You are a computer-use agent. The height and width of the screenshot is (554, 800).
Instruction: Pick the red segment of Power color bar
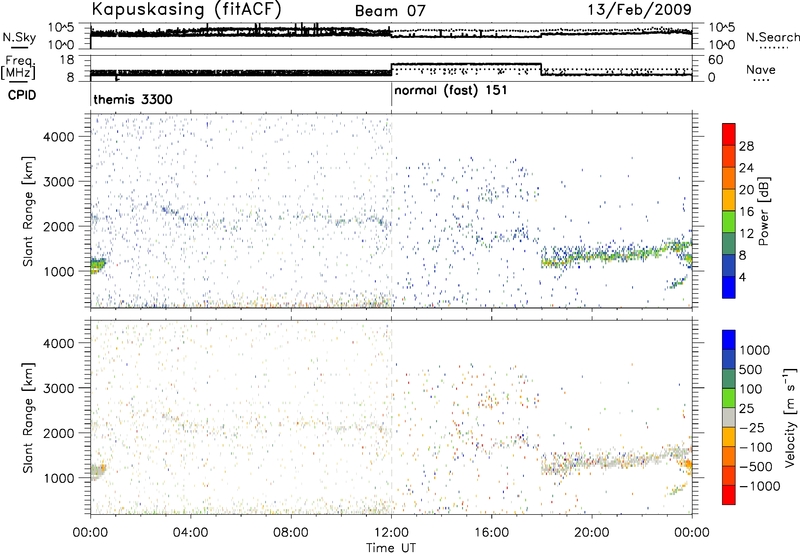coord(729,134)
